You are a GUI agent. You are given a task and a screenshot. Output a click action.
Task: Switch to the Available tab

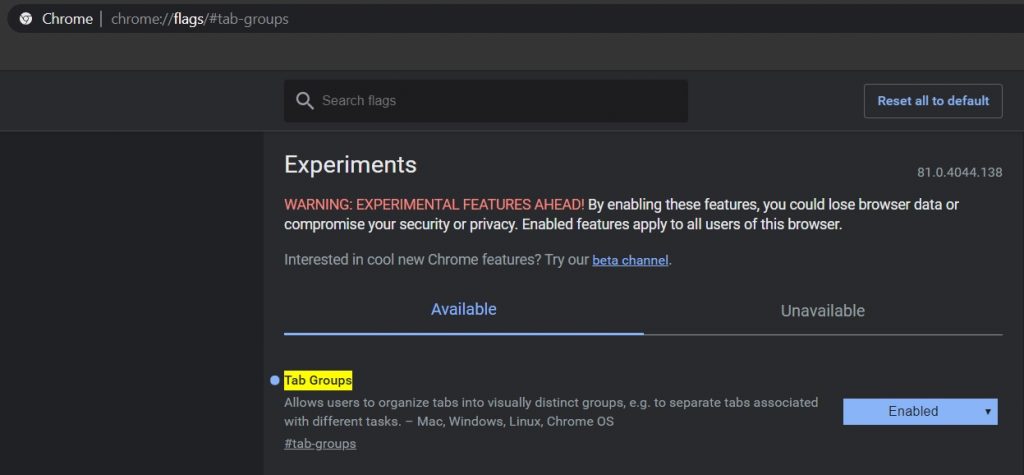pyautogui.click(x=464, y=309)
